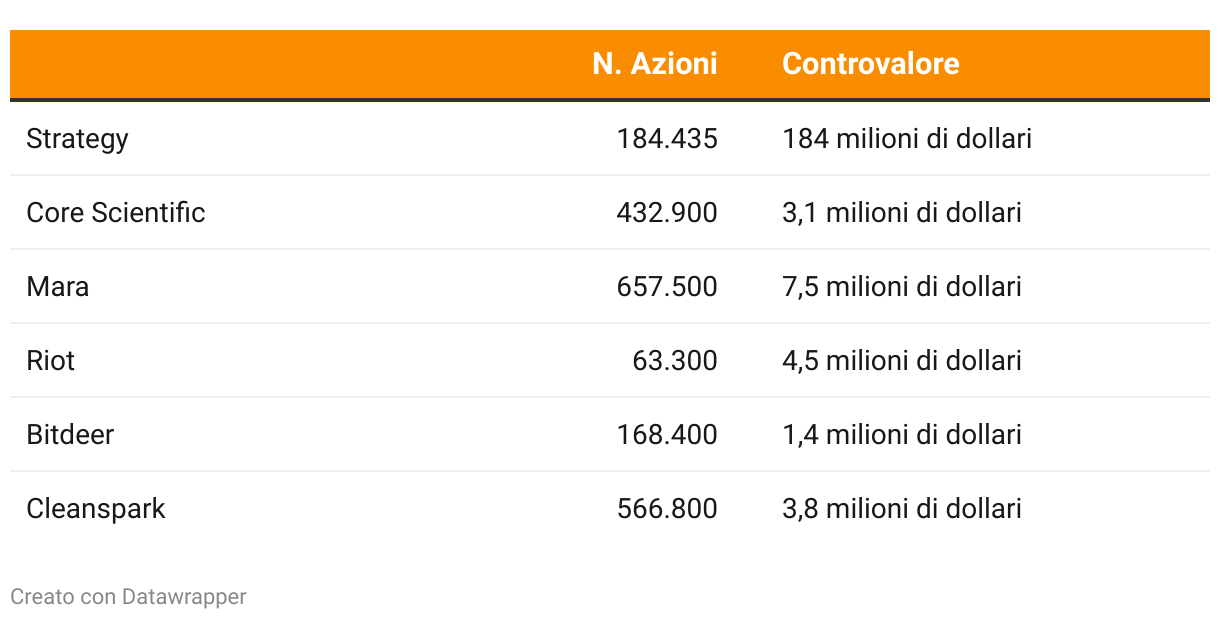The height and width of the screenshot is (620, 1220).
Task: Click the Cleanspark company cell
Action: (95, 508)
